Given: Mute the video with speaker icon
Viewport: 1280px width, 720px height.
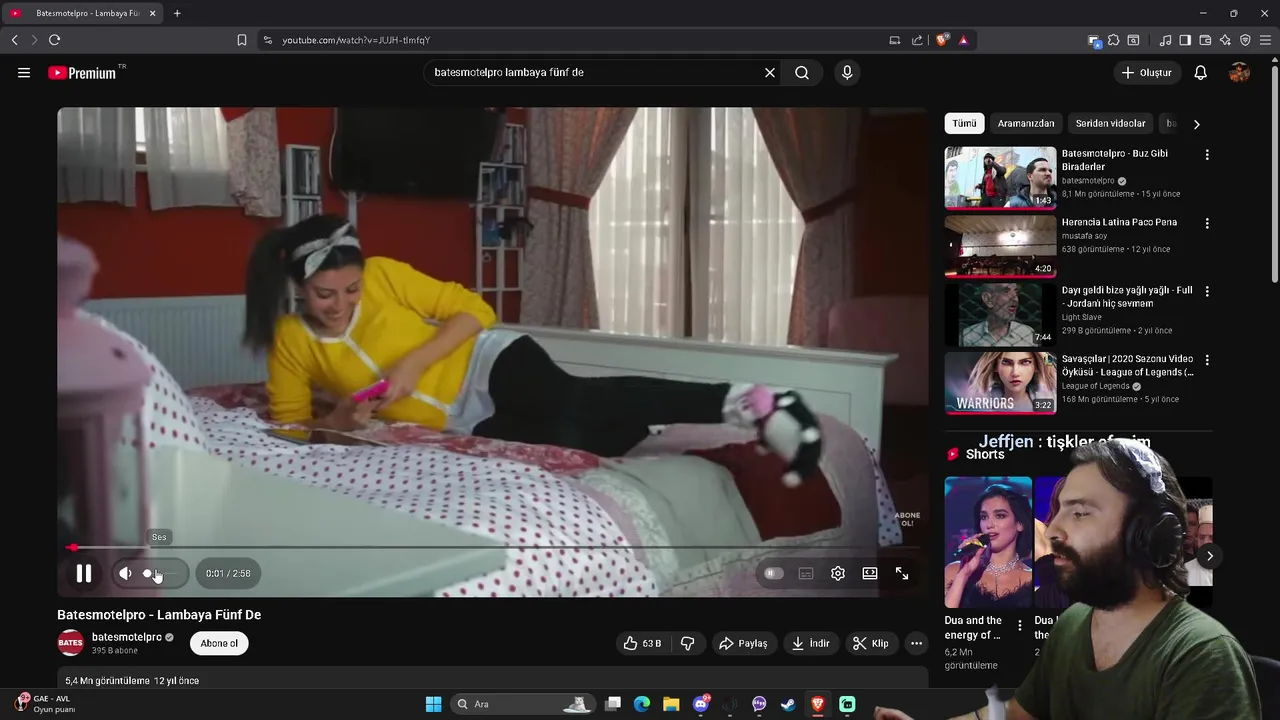Looking at the screenshot, I should (x=125, y=573).
